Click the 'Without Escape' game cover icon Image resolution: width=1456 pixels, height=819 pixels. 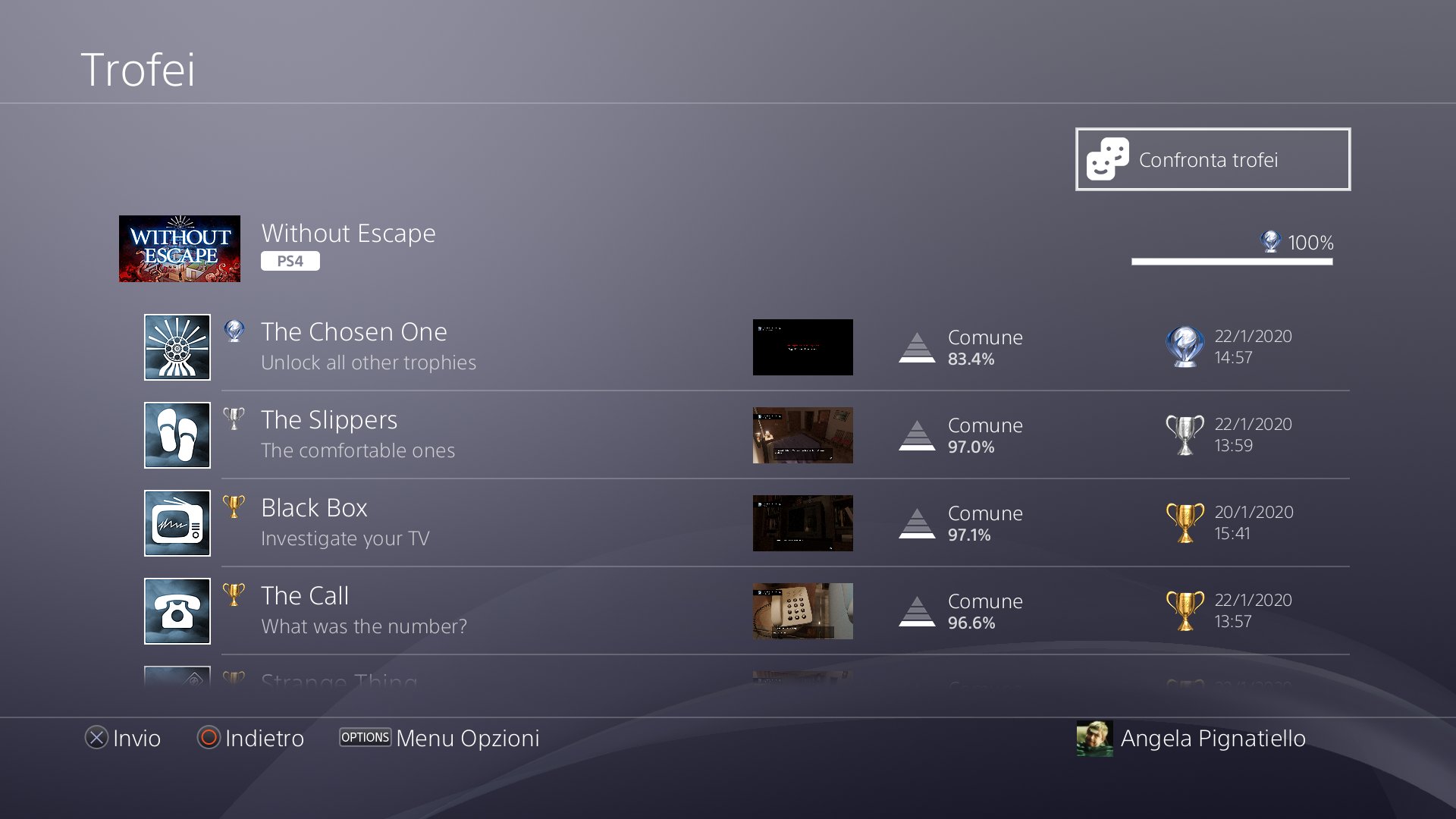tap(180, 248)
